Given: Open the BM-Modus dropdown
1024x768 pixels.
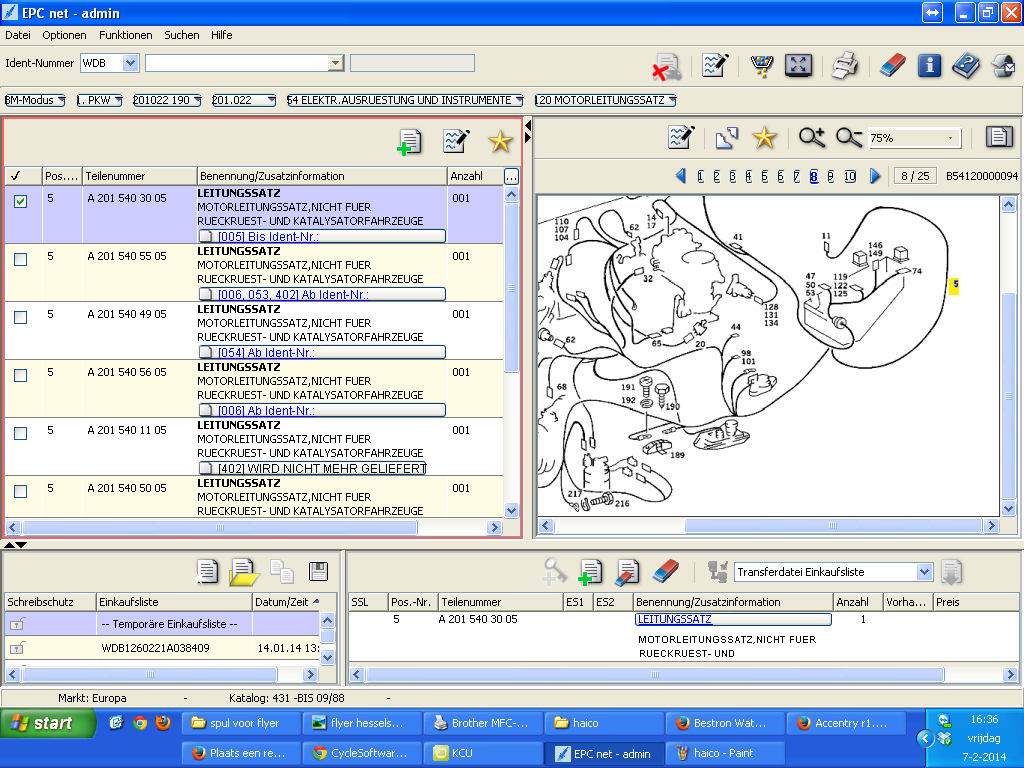Looking at the screenshot, I should tap(35, 100).
